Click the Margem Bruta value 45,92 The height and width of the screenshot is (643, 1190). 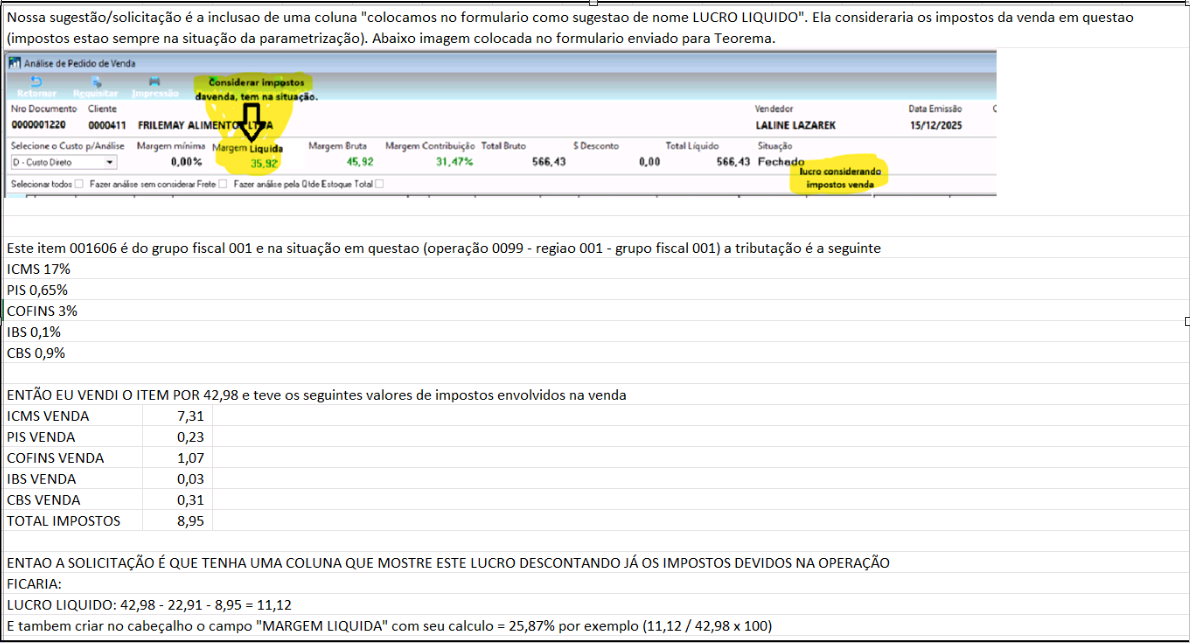(x=360, y=162)
